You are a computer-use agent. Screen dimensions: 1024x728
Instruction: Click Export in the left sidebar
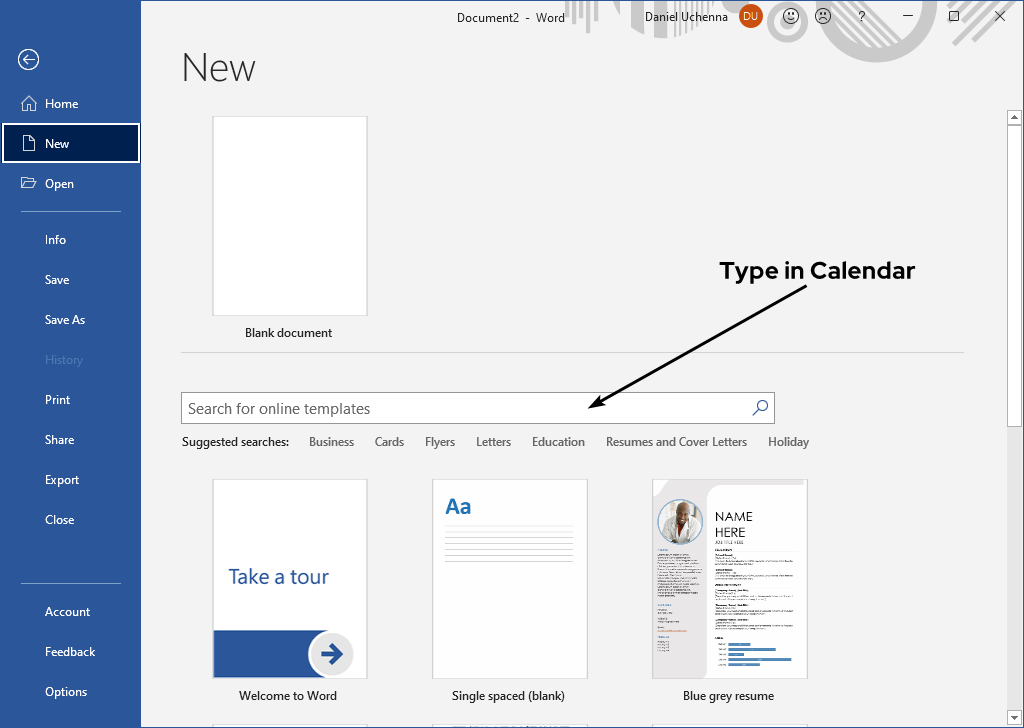[61, 479]
